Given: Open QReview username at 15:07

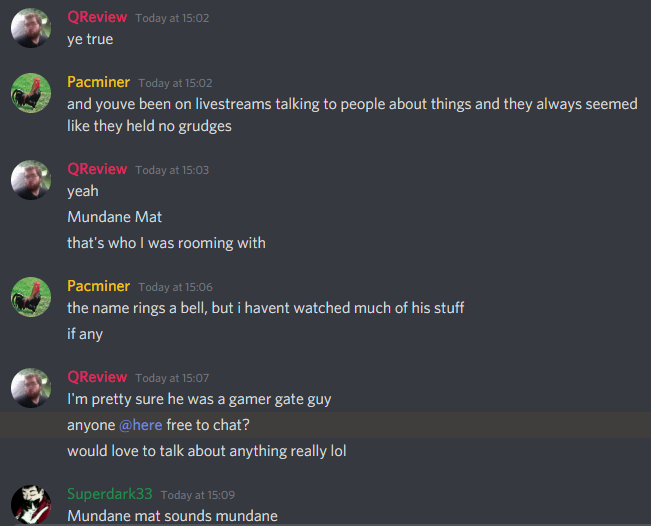Looking at the screenshot, I should point(97,377).
